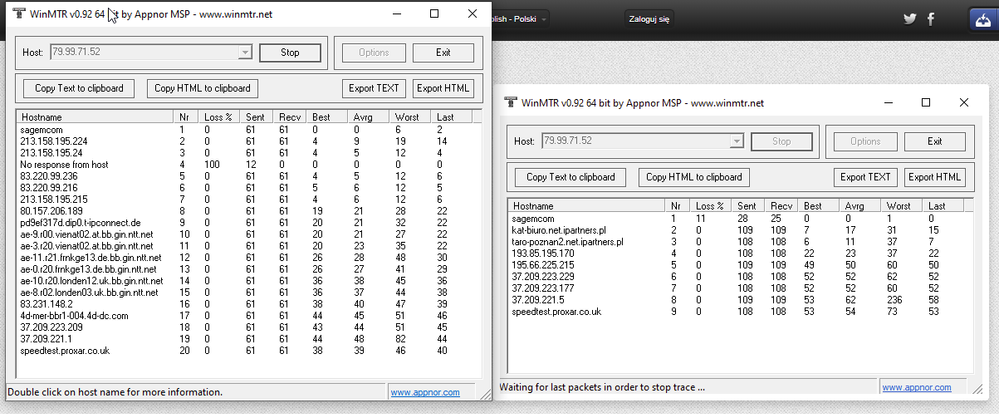Minimize the right WinMTR window

(x=881, y=102)
